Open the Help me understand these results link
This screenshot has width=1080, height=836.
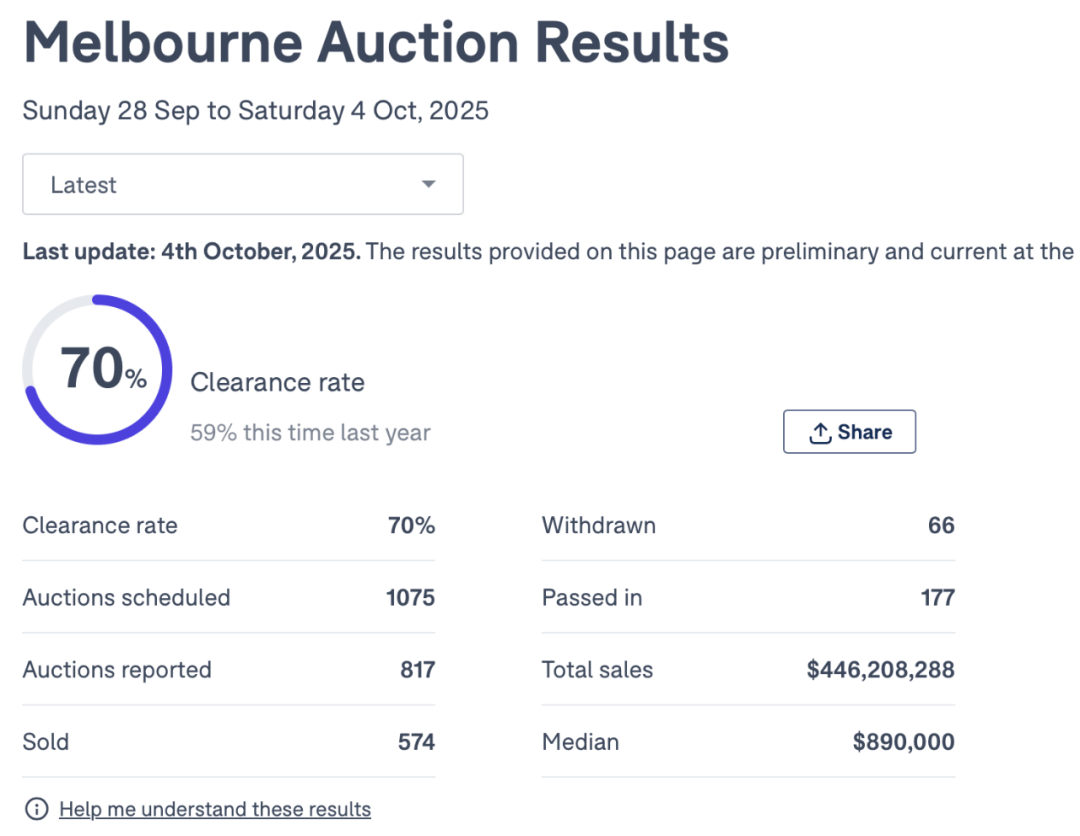pyautogui.click(x=215, y=809)
